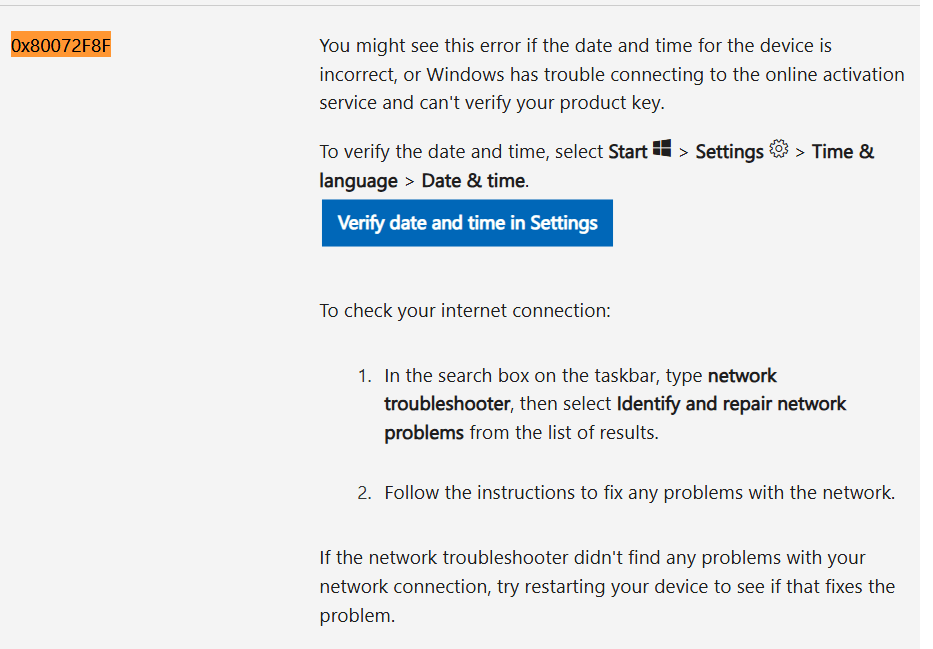Click the bold Start text
Screen dimensions: 933x649
(x=627, y=152)
